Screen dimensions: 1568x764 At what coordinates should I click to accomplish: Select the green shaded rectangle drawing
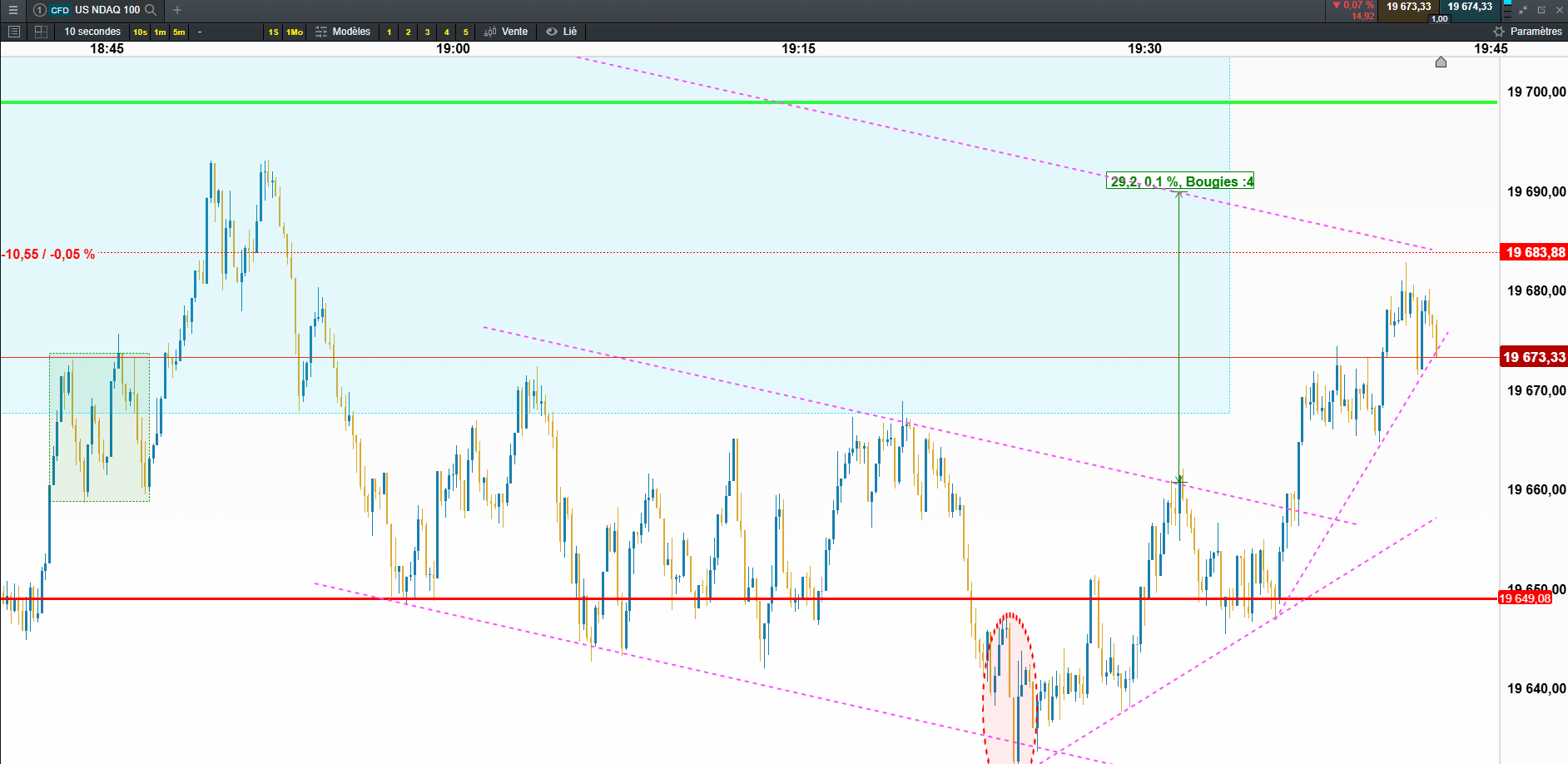(x=99, y=427)
